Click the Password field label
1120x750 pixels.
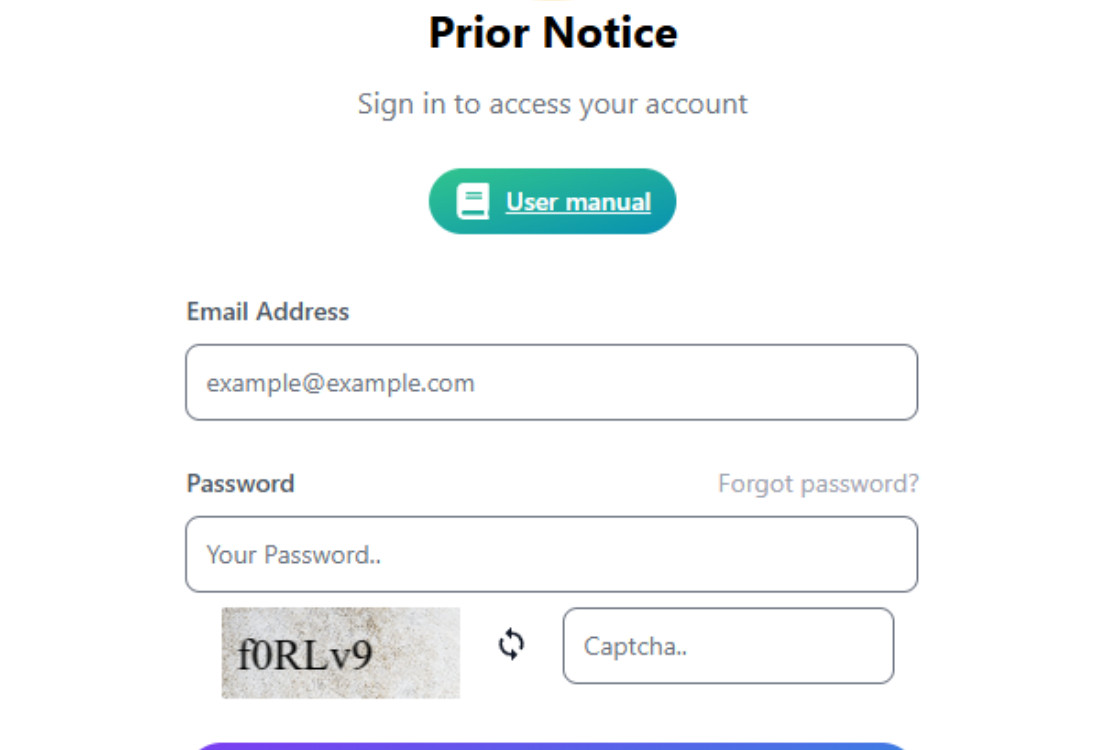point(240,484)
